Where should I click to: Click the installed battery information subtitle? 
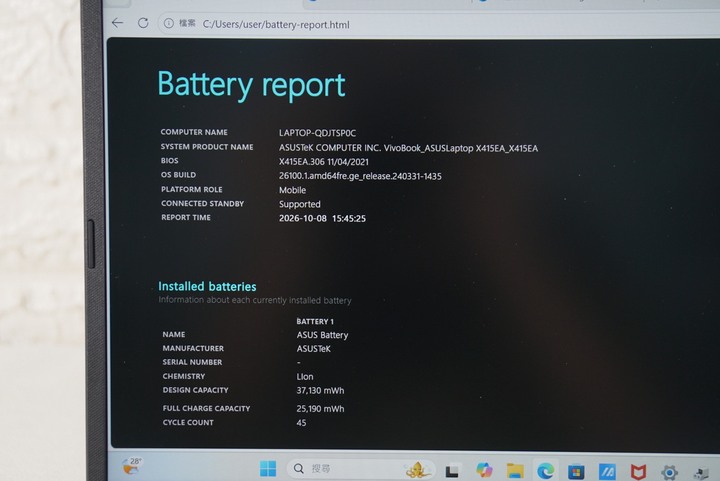tap(255, 300)
